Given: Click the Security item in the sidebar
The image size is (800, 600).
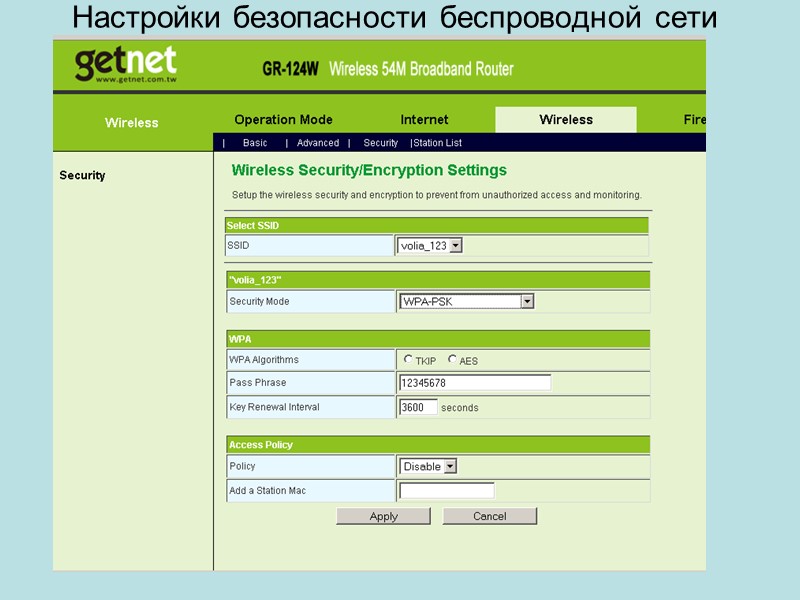Looking at the screenshot, I should pos(81,176).
